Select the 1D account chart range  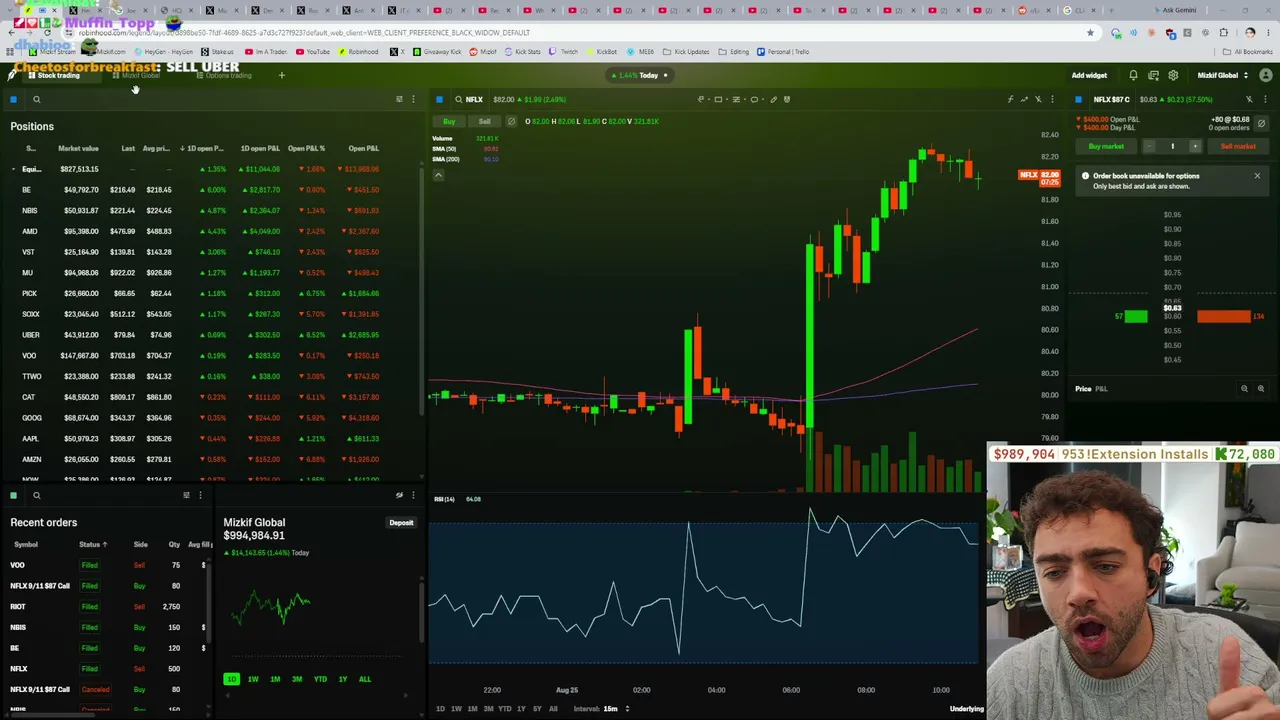[x=231, y=679]
